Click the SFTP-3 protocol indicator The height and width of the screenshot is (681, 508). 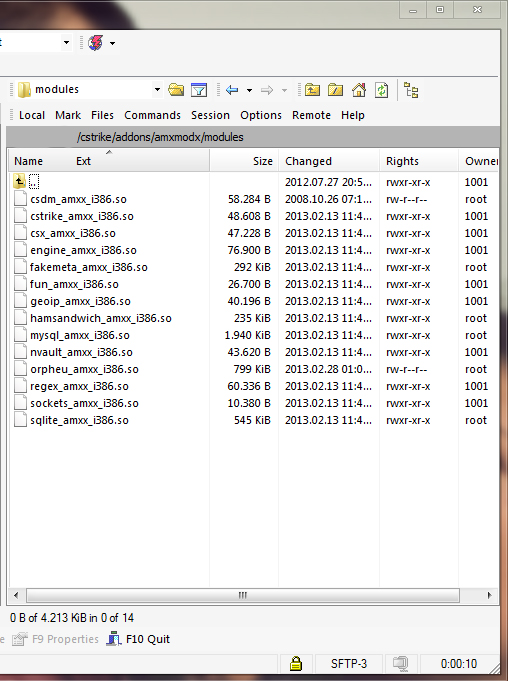coord(349,664)
